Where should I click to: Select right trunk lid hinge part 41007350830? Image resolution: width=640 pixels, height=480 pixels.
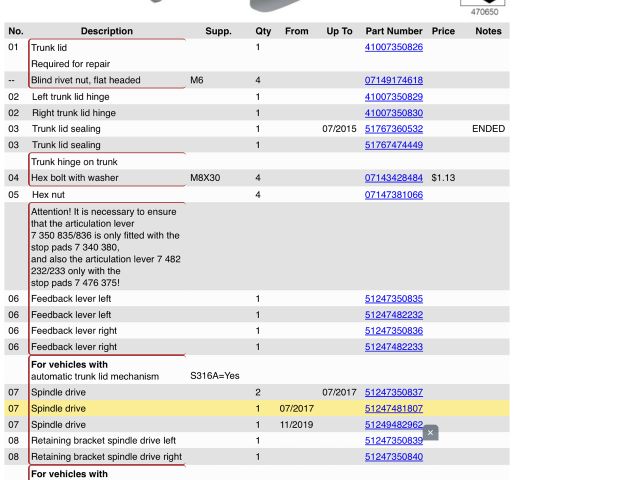pyautogui.click(x=393, y=113)
